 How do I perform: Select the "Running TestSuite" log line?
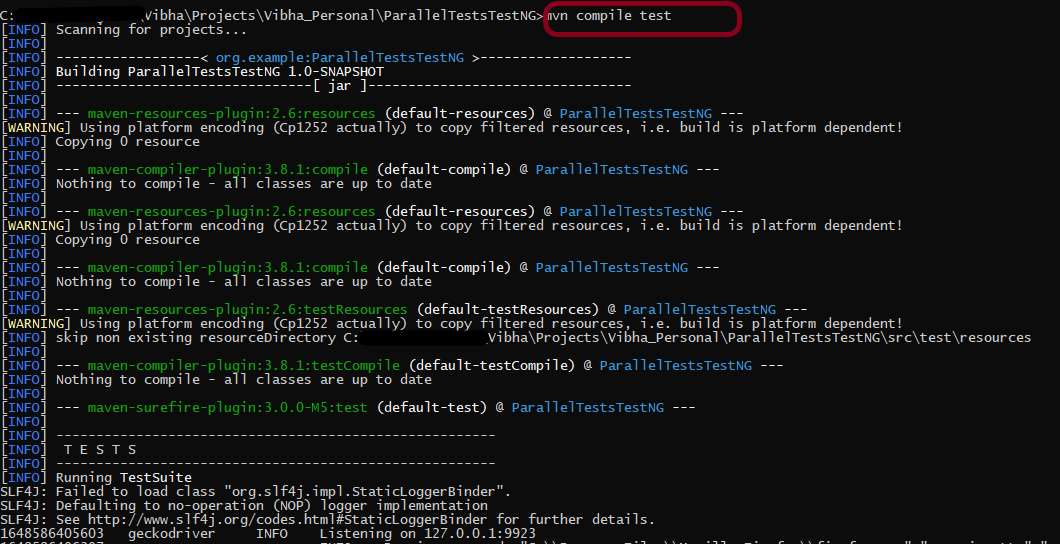pos(123,478)
